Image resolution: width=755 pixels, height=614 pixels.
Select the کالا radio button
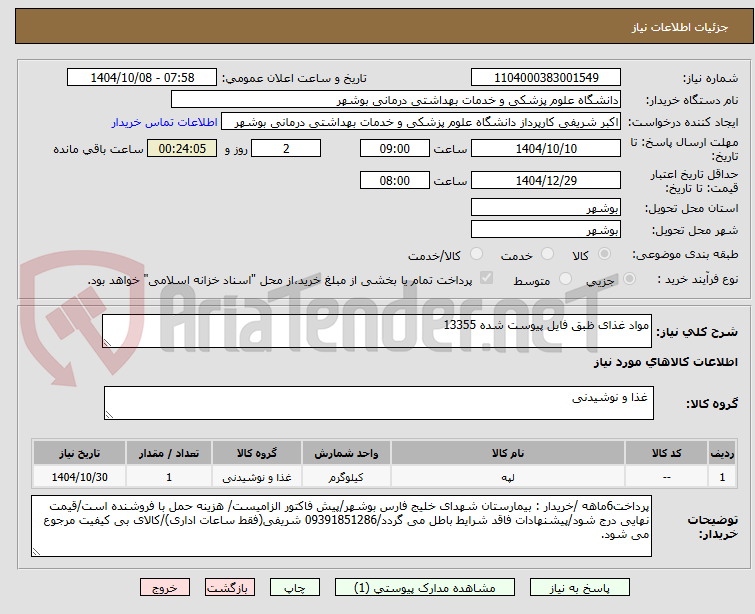tap(604, 254)
